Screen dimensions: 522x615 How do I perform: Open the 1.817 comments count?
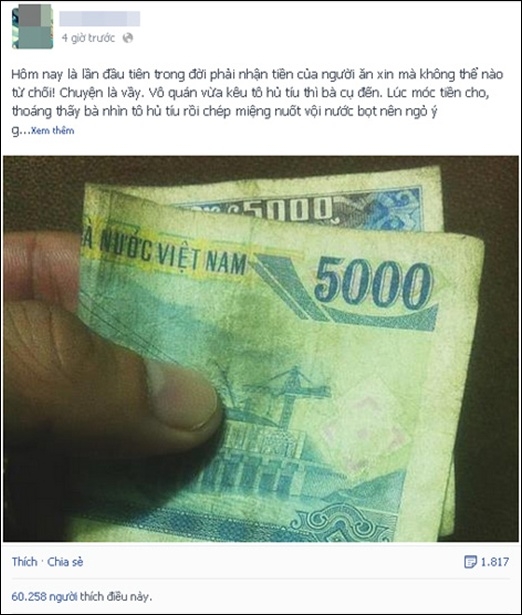click(495, 562)
